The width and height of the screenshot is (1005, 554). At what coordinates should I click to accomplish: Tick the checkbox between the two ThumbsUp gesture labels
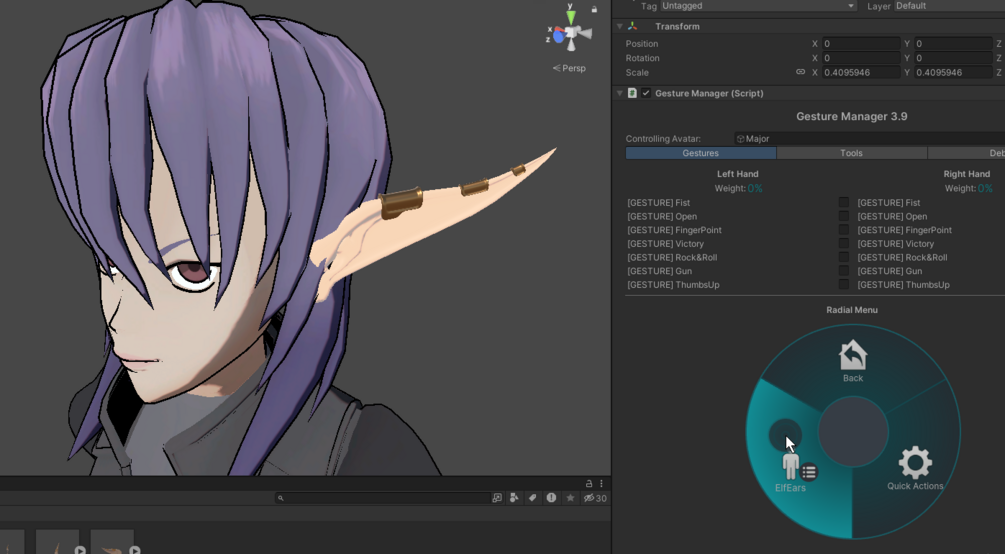843,285
